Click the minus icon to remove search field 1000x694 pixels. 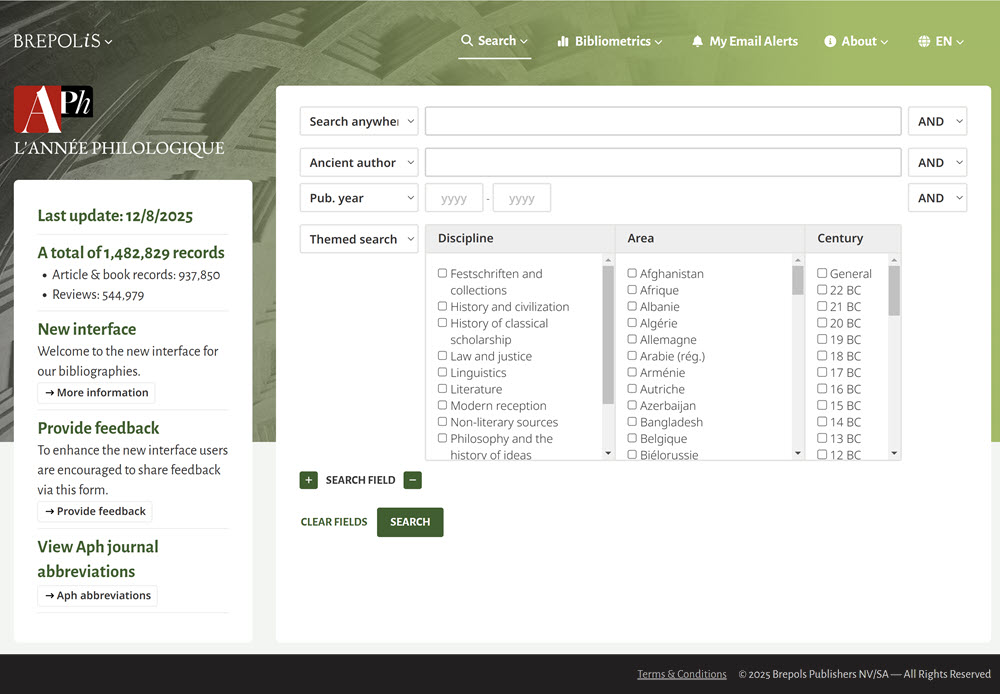[x=412, y=480]
